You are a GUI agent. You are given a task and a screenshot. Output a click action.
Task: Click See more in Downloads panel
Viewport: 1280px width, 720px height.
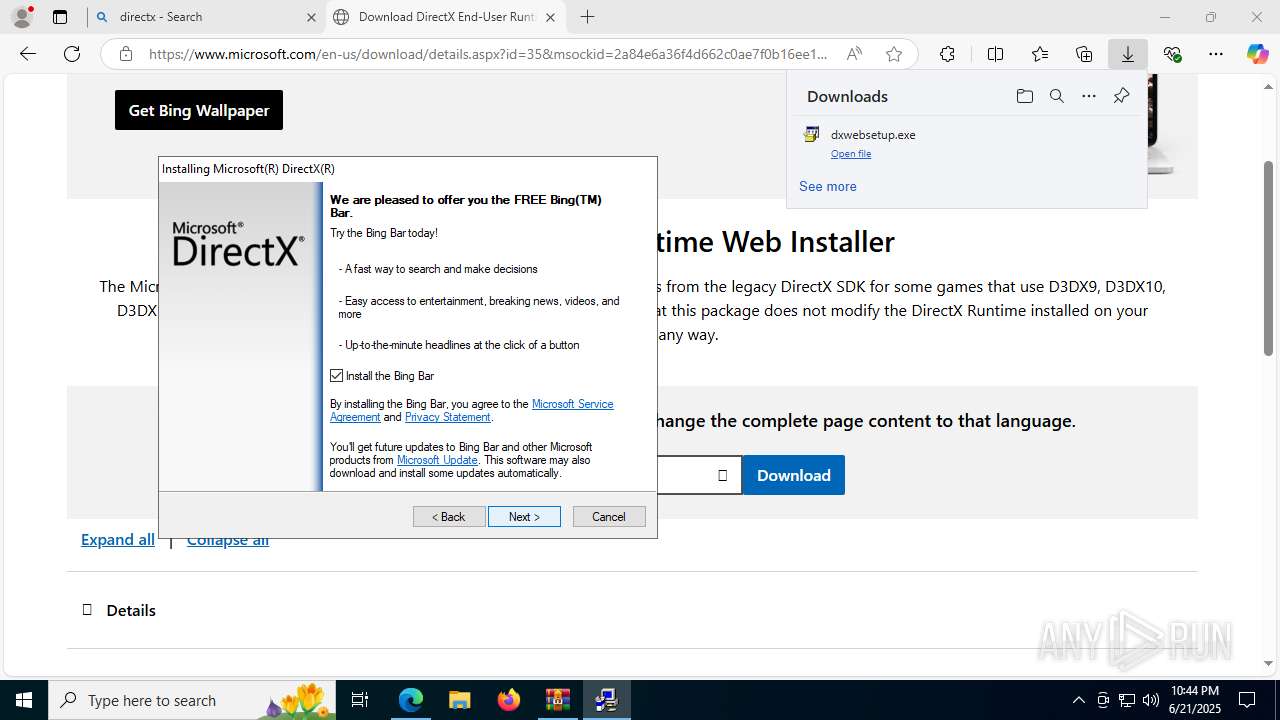point(828,186)
